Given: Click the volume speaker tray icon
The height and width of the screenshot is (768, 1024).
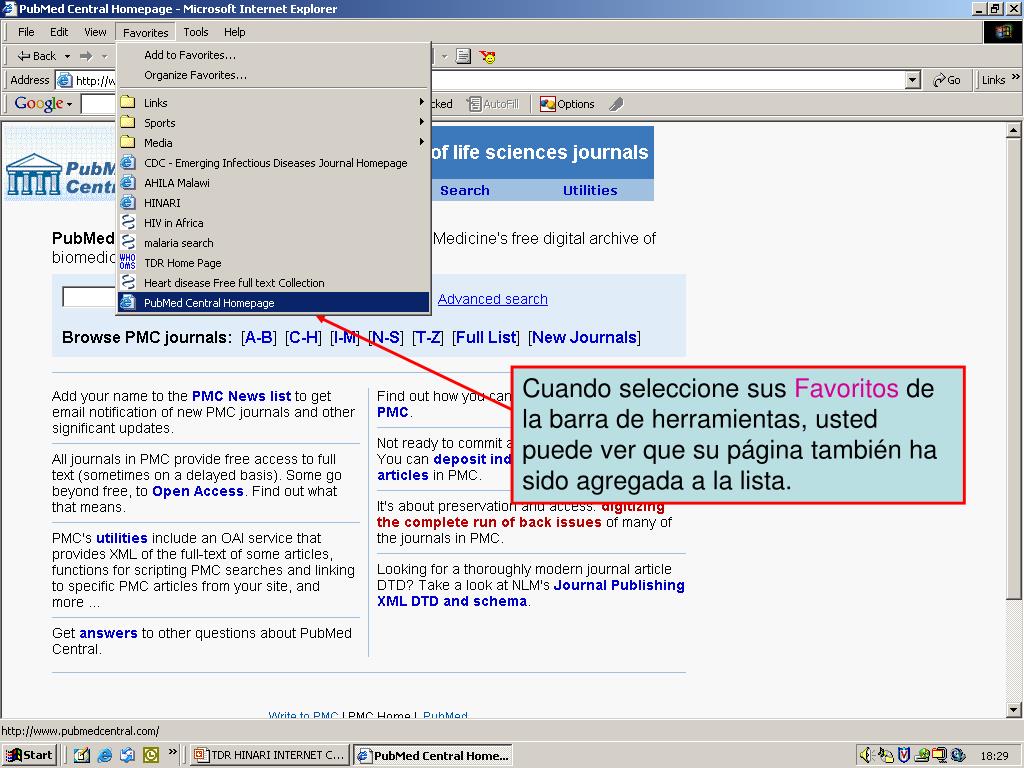Looking at the screenshot, I should coord(866,756).
